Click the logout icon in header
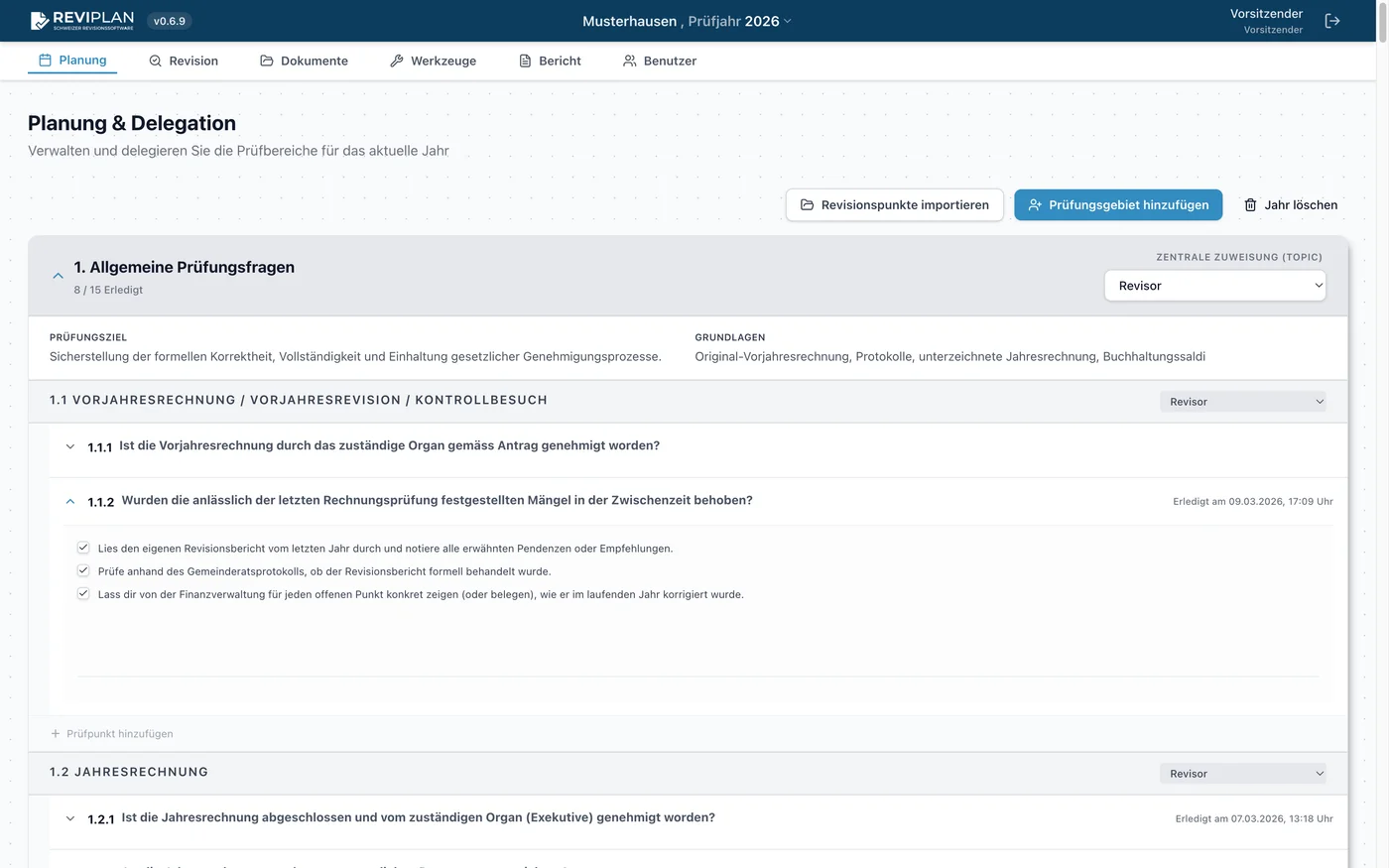The height and width of the screenshot is (868, 1389). tap(1332, 21)
